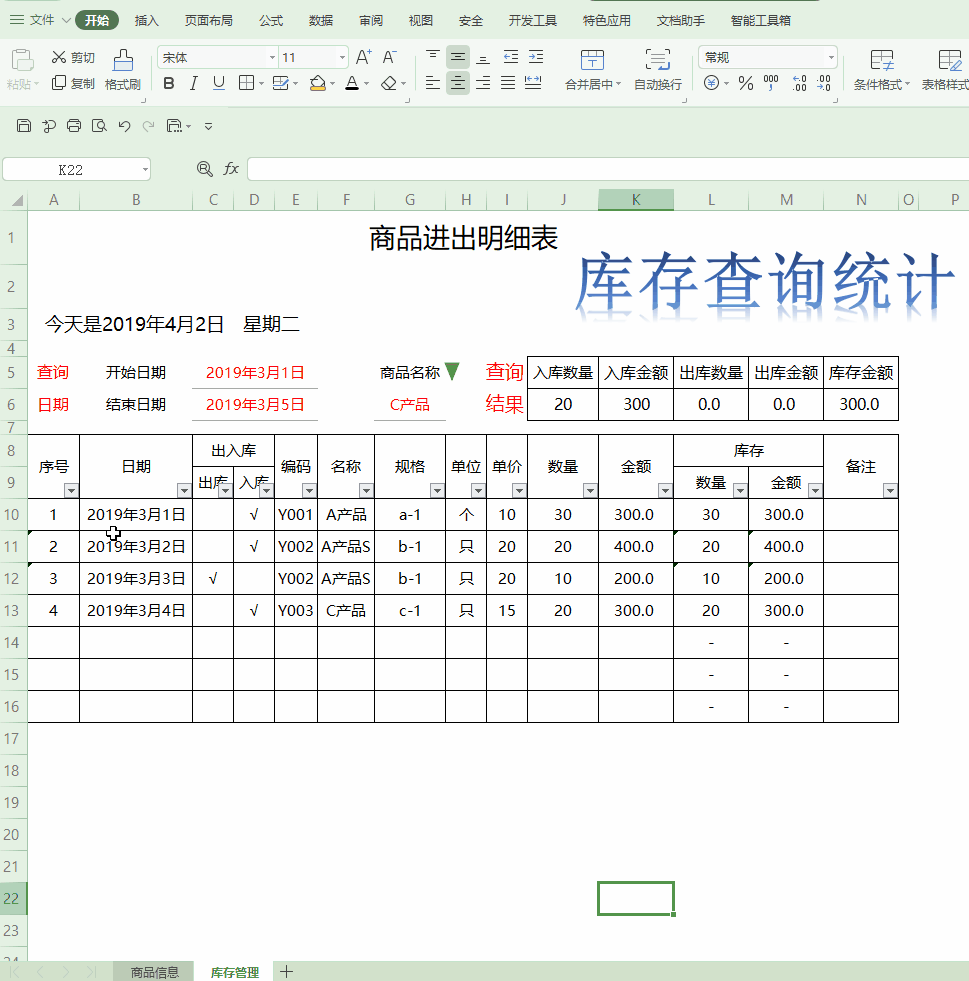The image size is (969, 981).
Task: Apply thousands separator format
Action: point(771,83)
